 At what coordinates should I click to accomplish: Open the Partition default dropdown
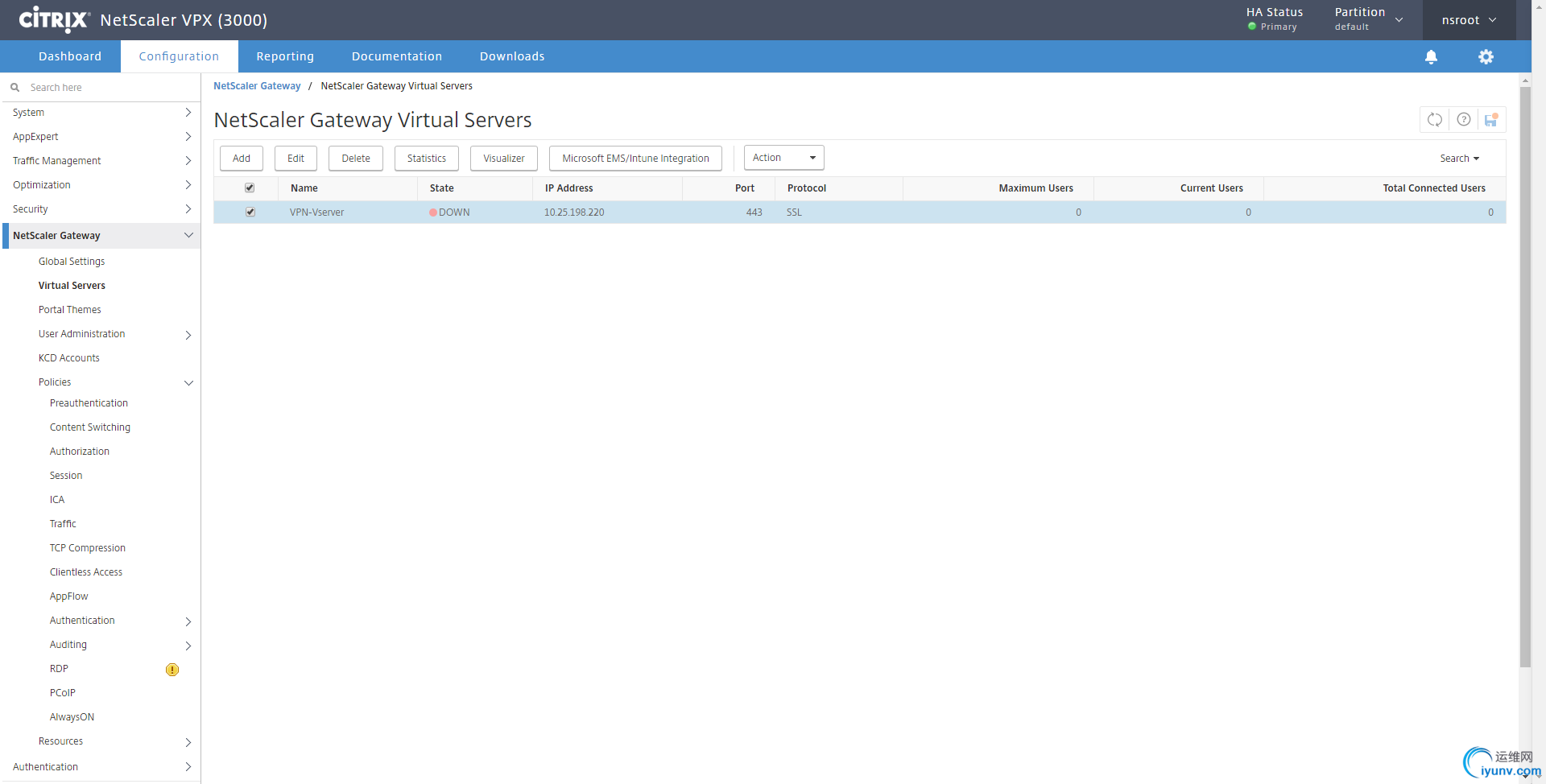coord(1368,19)
